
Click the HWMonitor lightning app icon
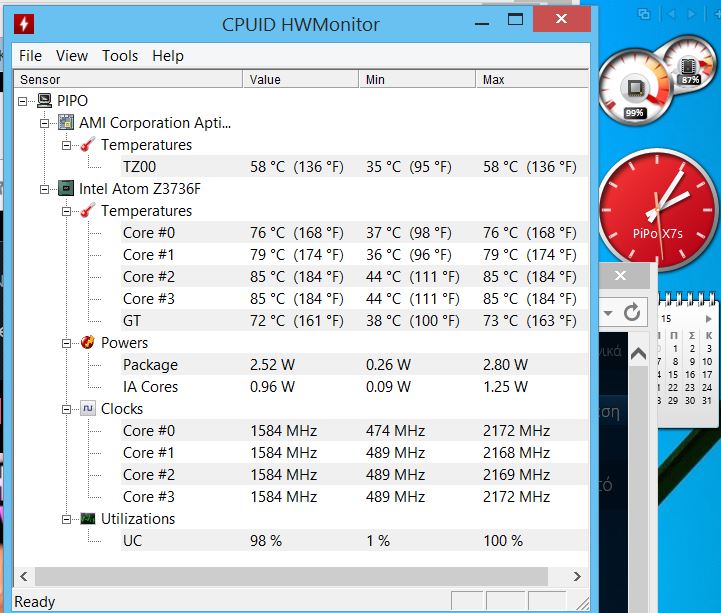coord(24,24)
